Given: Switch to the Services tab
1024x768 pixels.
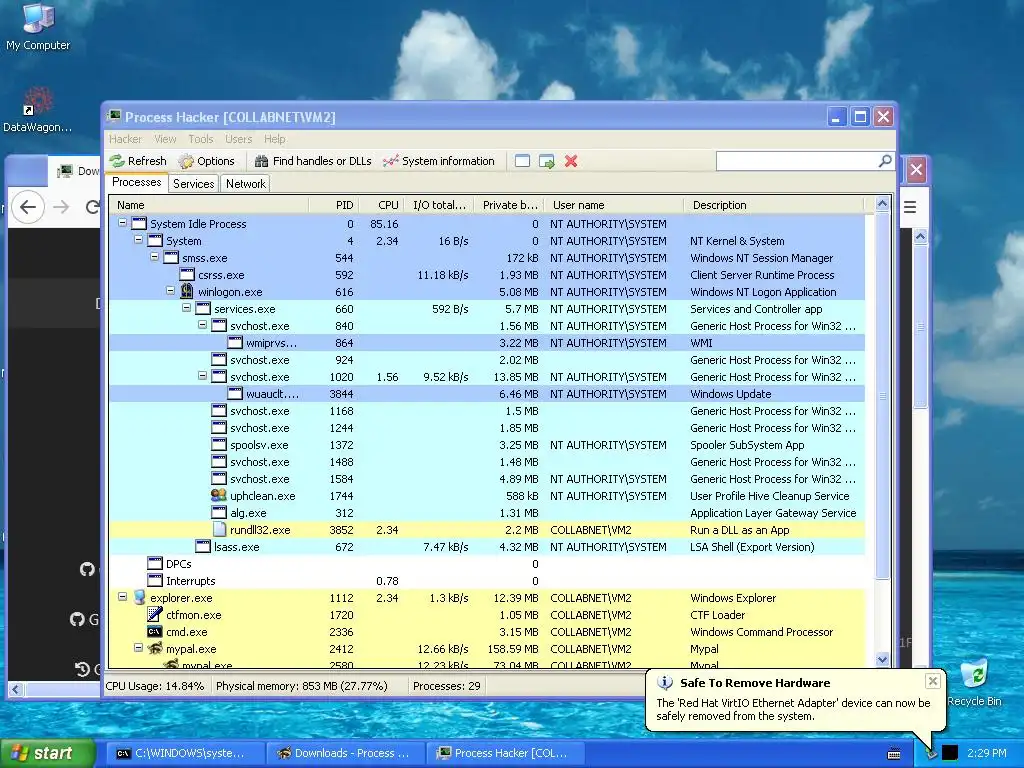Looking at the screenshot, I should (x=193, y=184).
